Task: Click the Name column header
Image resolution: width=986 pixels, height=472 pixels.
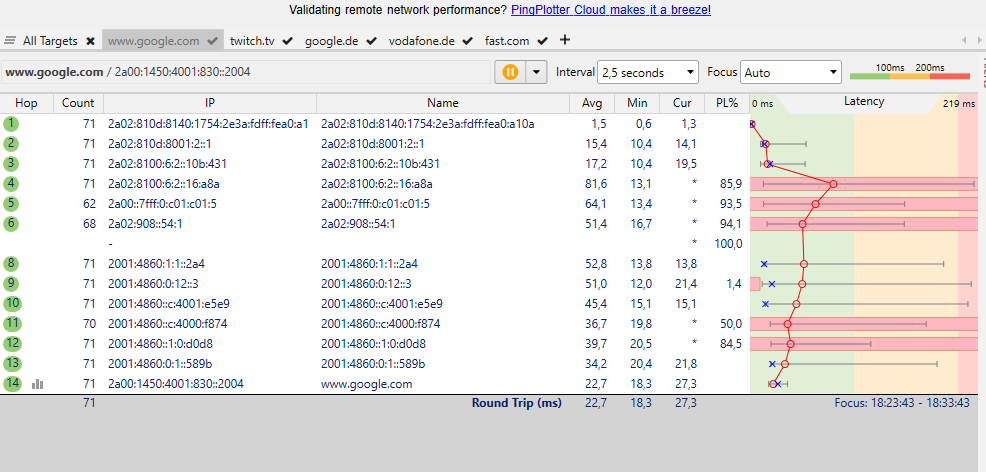Action: [443, 103]
